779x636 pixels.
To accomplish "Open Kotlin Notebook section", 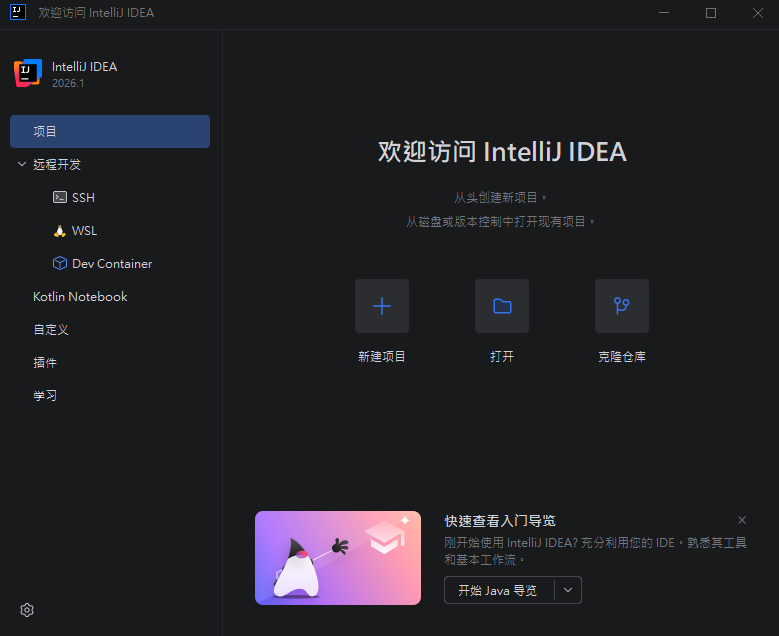I will pyautogui.click(x=80, y=297).
